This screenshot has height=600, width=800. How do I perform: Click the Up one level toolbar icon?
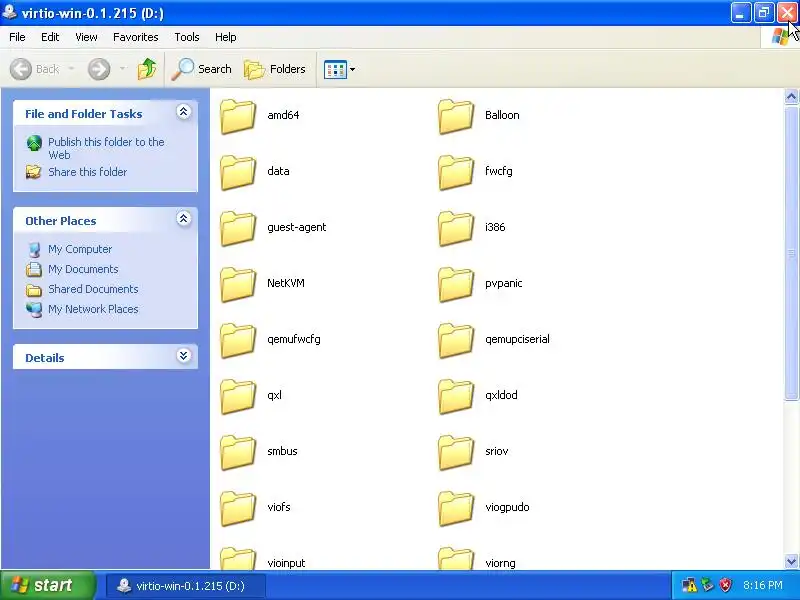pyautogui.click(x=147, y=69)
